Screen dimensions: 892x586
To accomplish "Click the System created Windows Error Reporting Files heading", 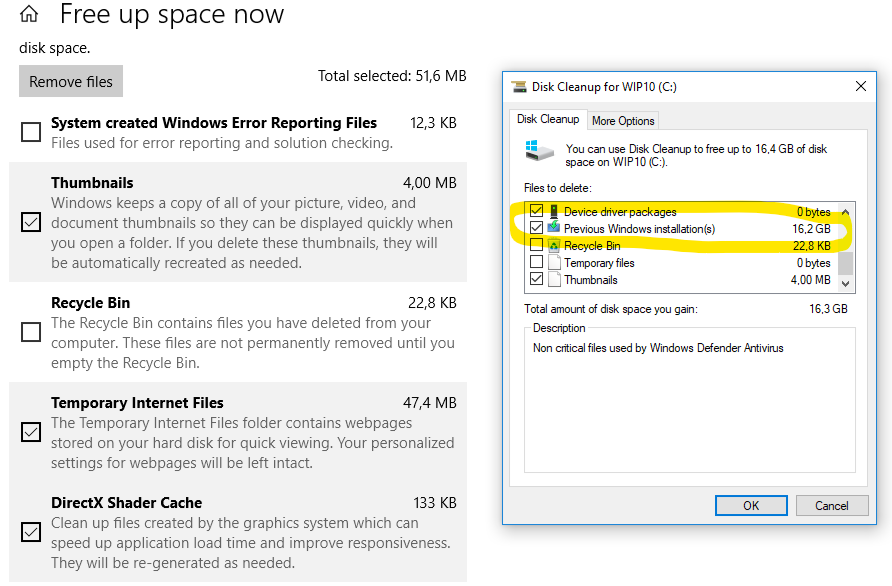I will [x=214, y=123].
